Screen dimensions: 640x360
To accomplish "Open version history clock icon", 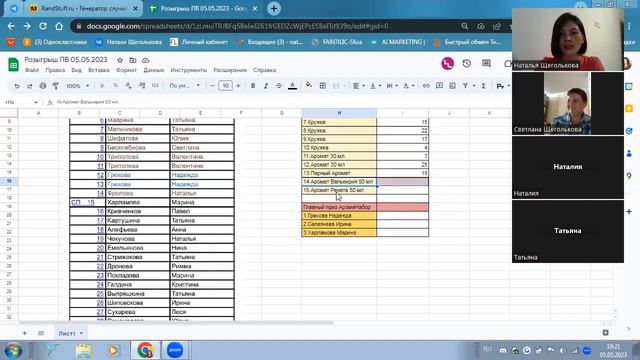I will click(x=467, y=64).
